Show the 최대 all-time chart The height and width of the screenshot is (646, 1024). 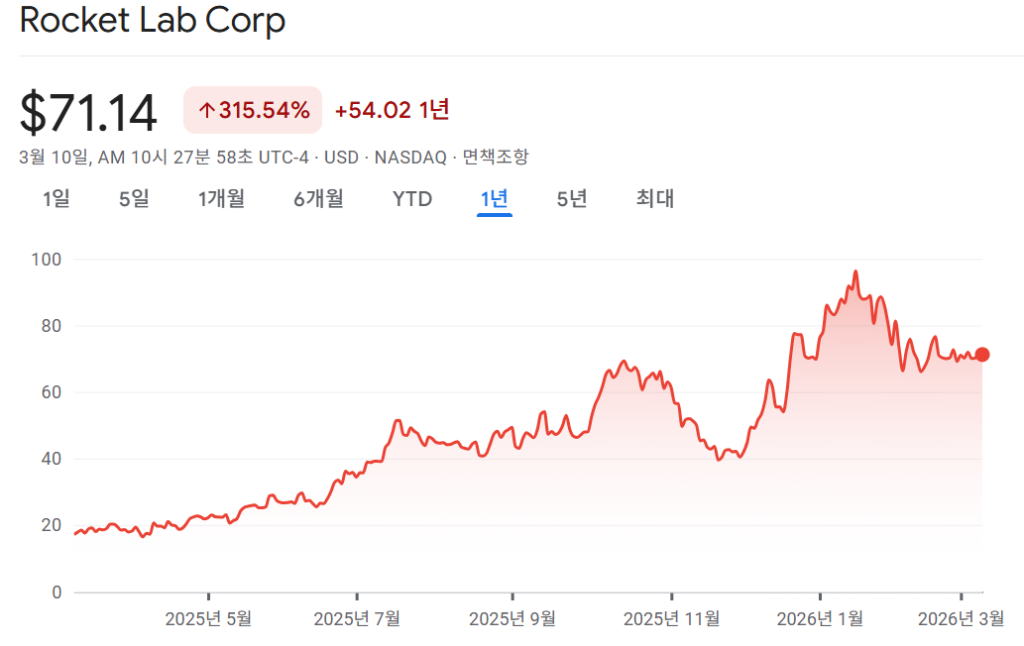(x=655, y=198)
